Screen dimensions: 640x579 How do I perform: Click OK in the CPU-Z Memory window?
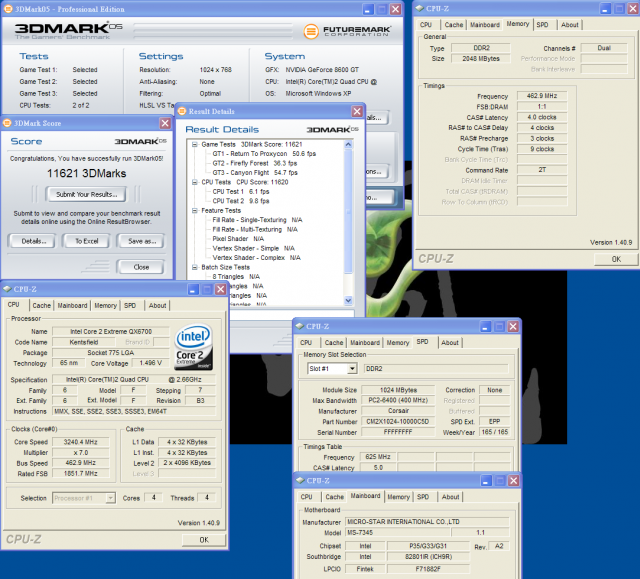click(x=616, y=259)
